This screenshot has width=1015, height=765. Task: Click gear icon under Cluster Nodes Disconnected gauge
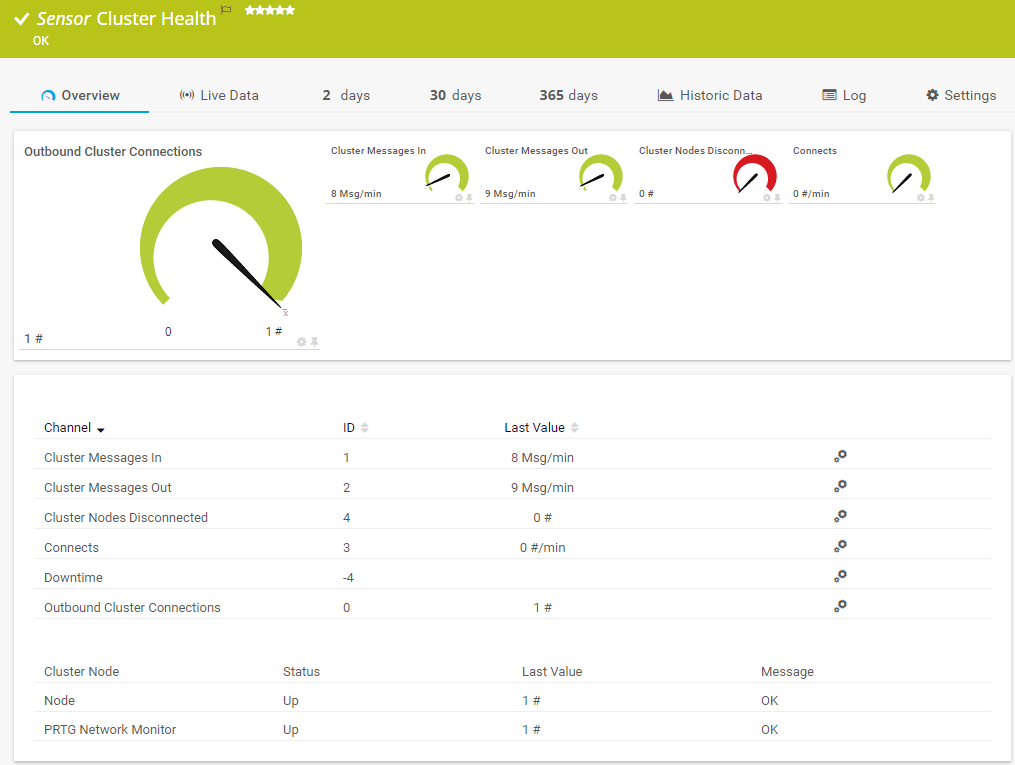[x=767, y=198]
